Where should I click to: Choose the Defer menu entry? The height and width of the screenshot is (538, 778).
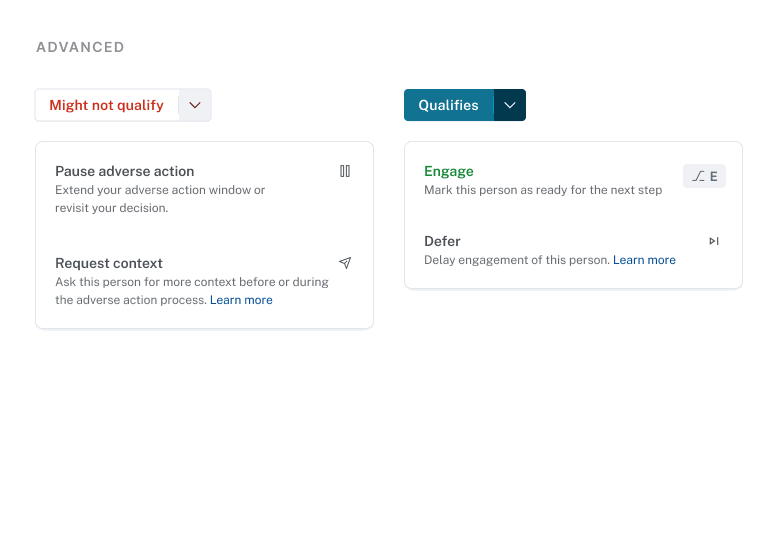click(x=442, y=241)
